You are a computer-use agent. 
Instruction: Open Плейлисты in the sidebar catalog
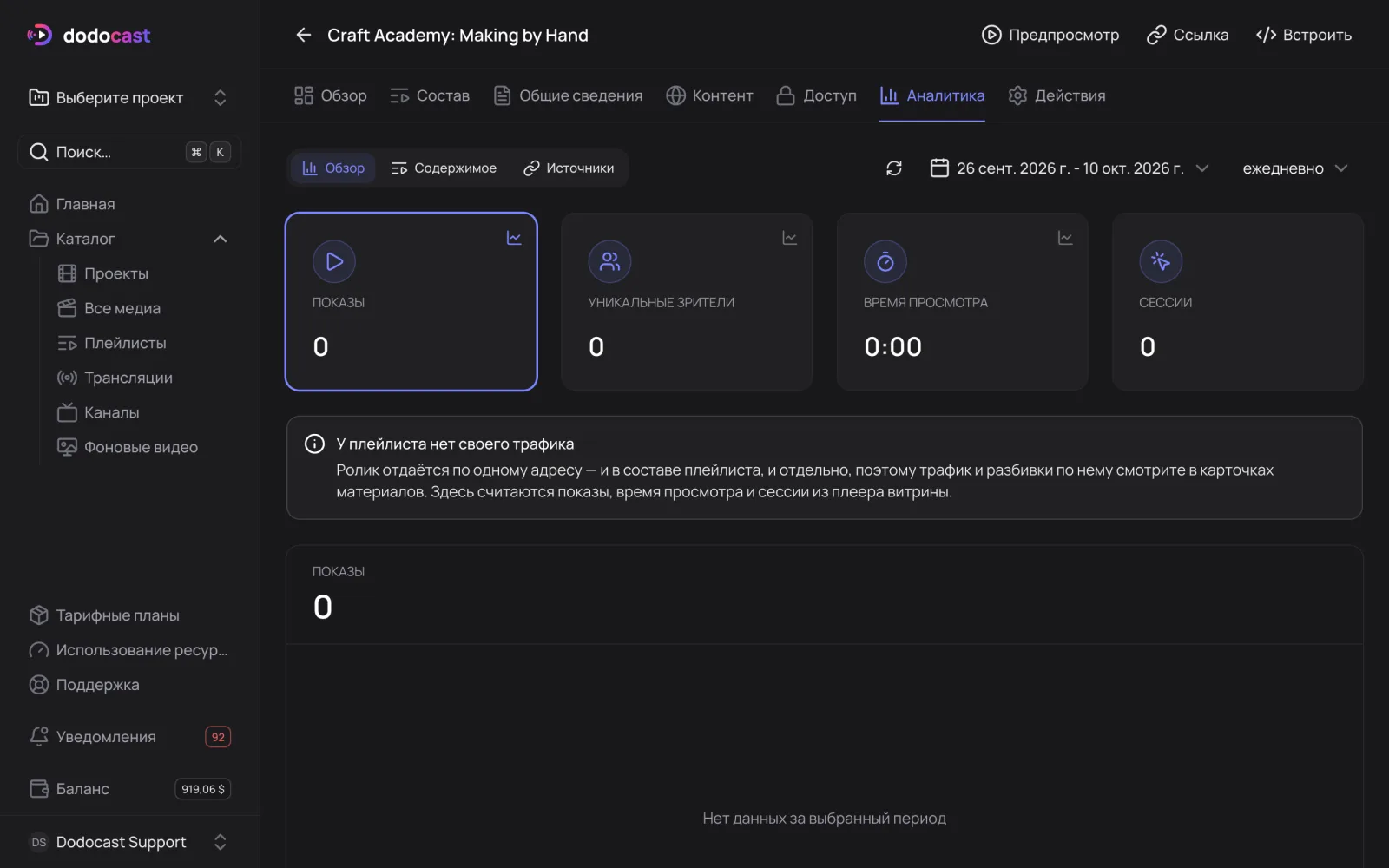pos(125,343)
